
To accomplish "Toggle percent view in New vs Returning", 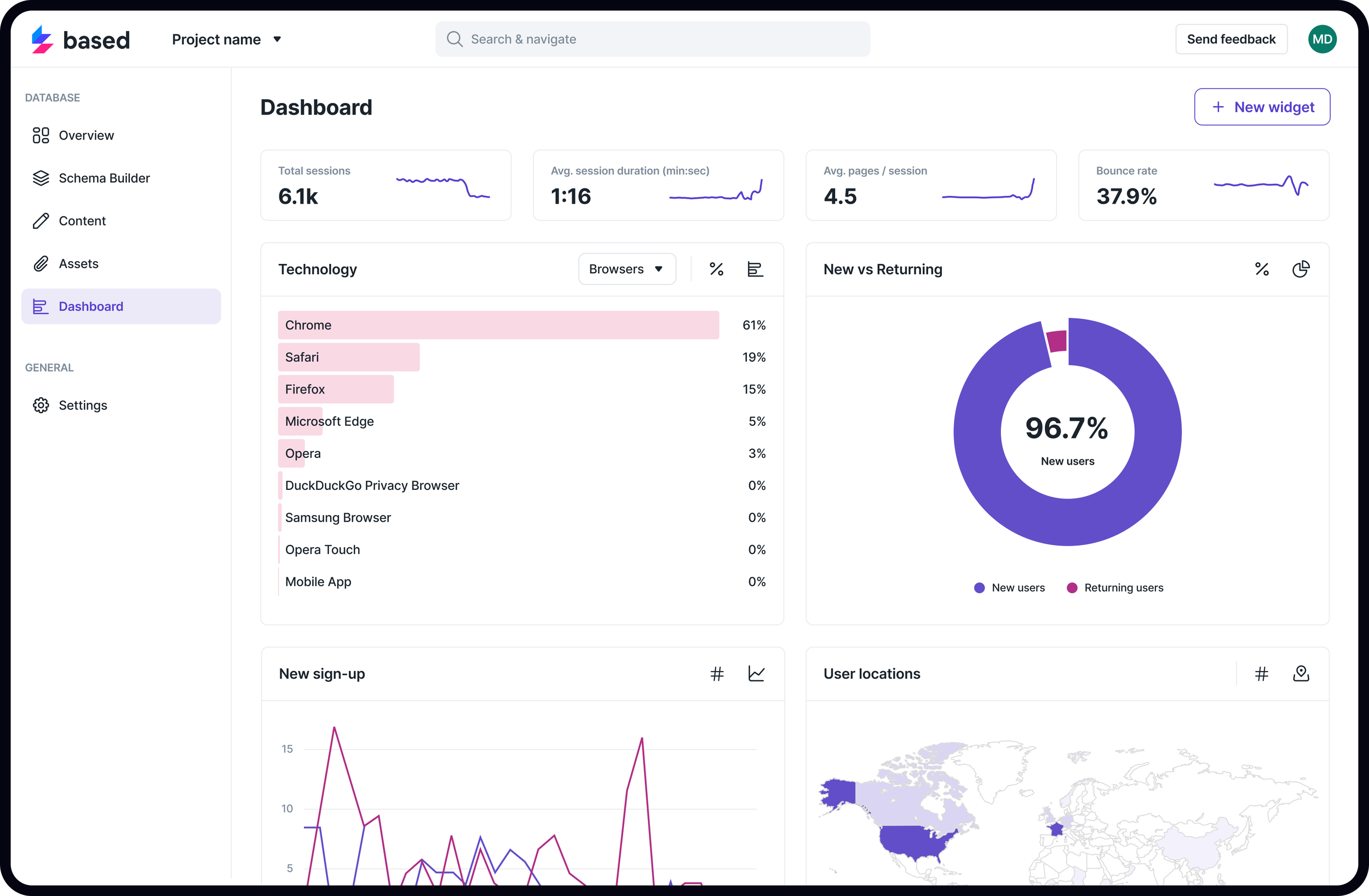I will pyautogui.click(x=1262, y=269).
